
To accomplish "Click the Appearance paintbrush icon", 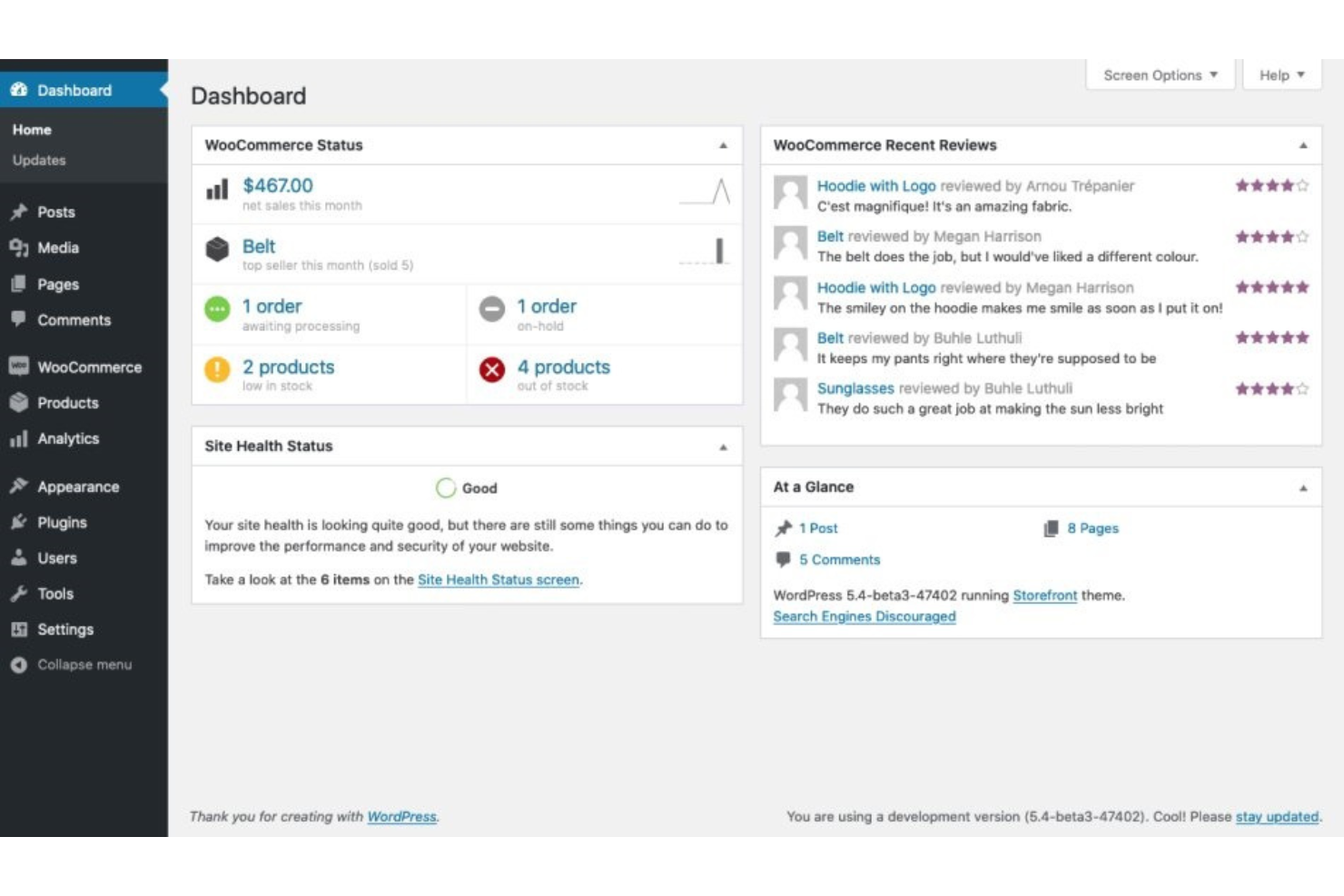I will [x=18, y=487].
